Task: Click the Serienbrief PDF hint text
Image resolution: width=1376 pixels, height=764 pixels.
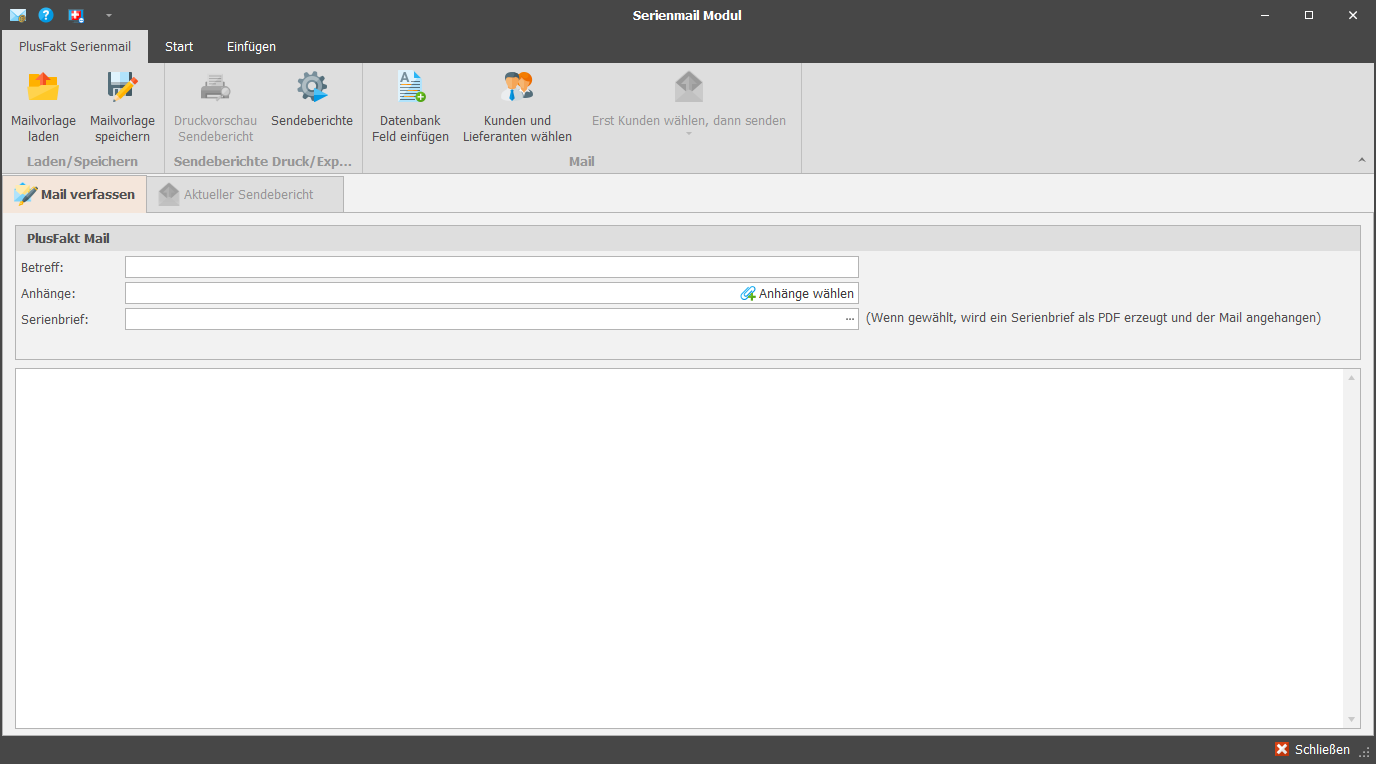Action: [x=1093, y=318]
